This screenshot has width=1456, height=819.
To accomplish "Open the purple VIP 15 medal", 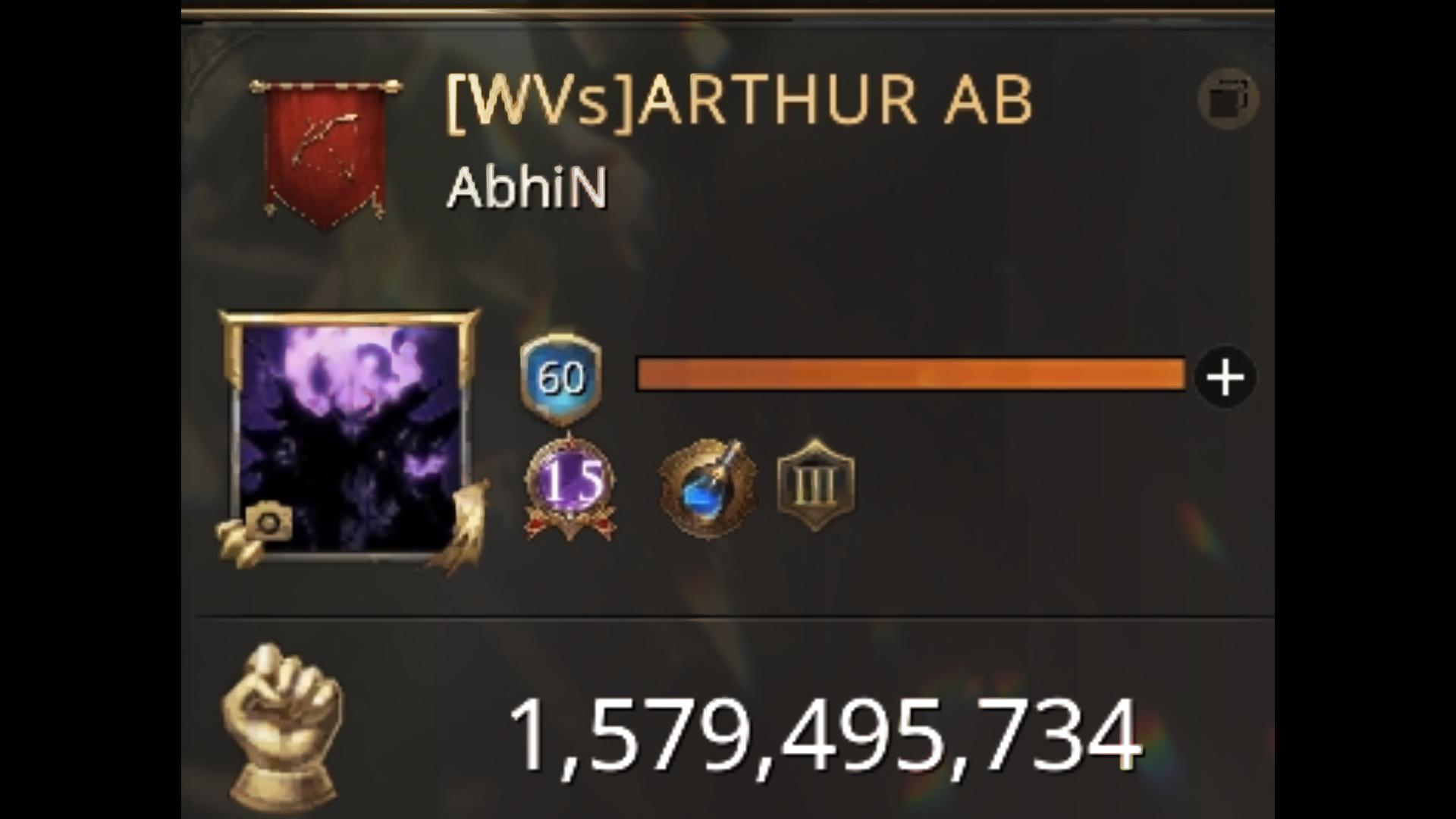I will click(570, 485).
